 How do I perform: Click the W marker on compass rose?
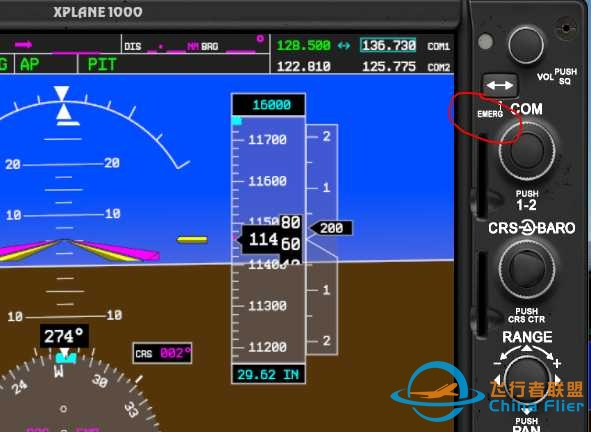[x=58, y=371]
